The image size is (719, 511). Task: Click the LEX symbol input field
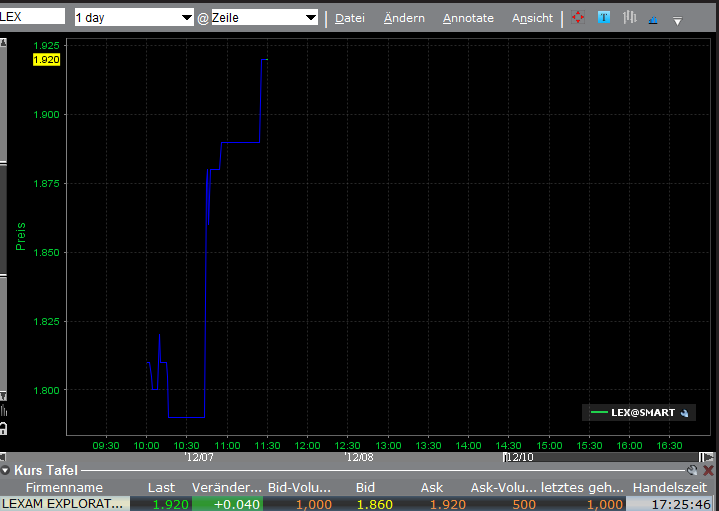click(32, 17)
